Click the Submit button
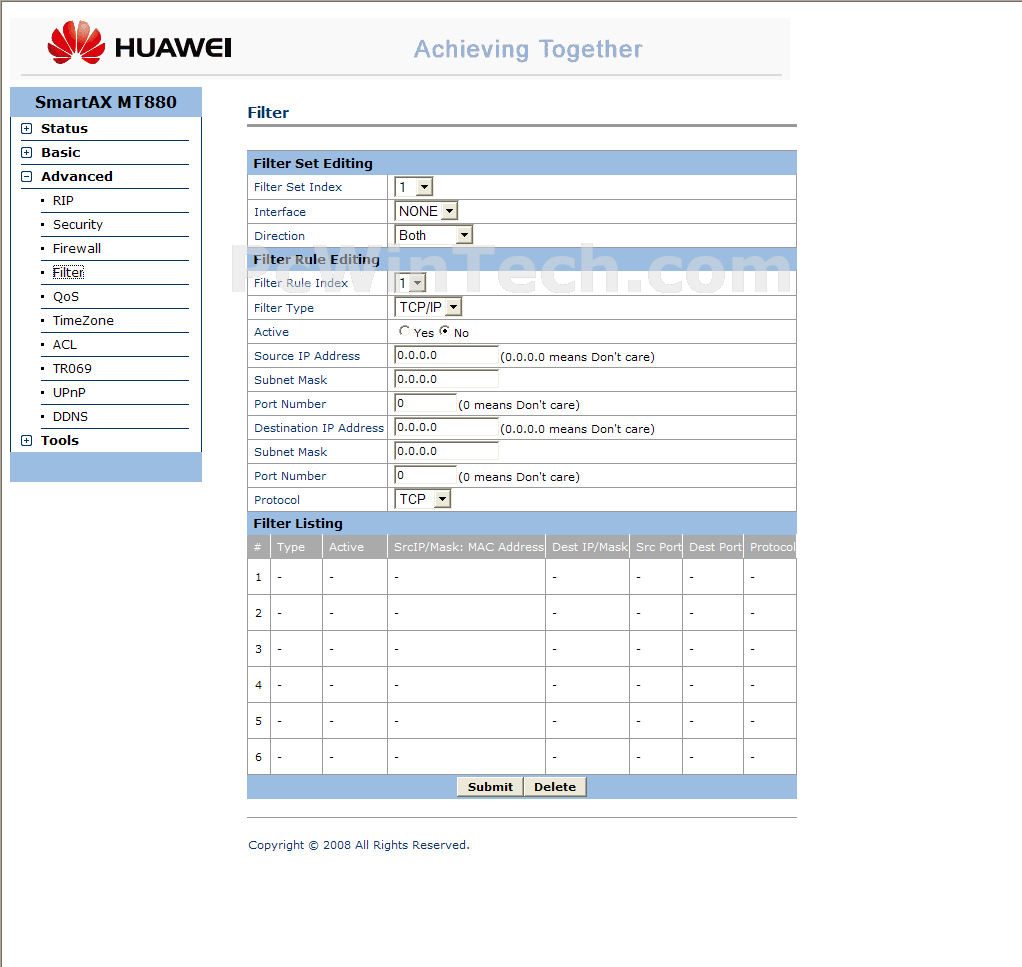The image size is (1022, 967). 490,787
